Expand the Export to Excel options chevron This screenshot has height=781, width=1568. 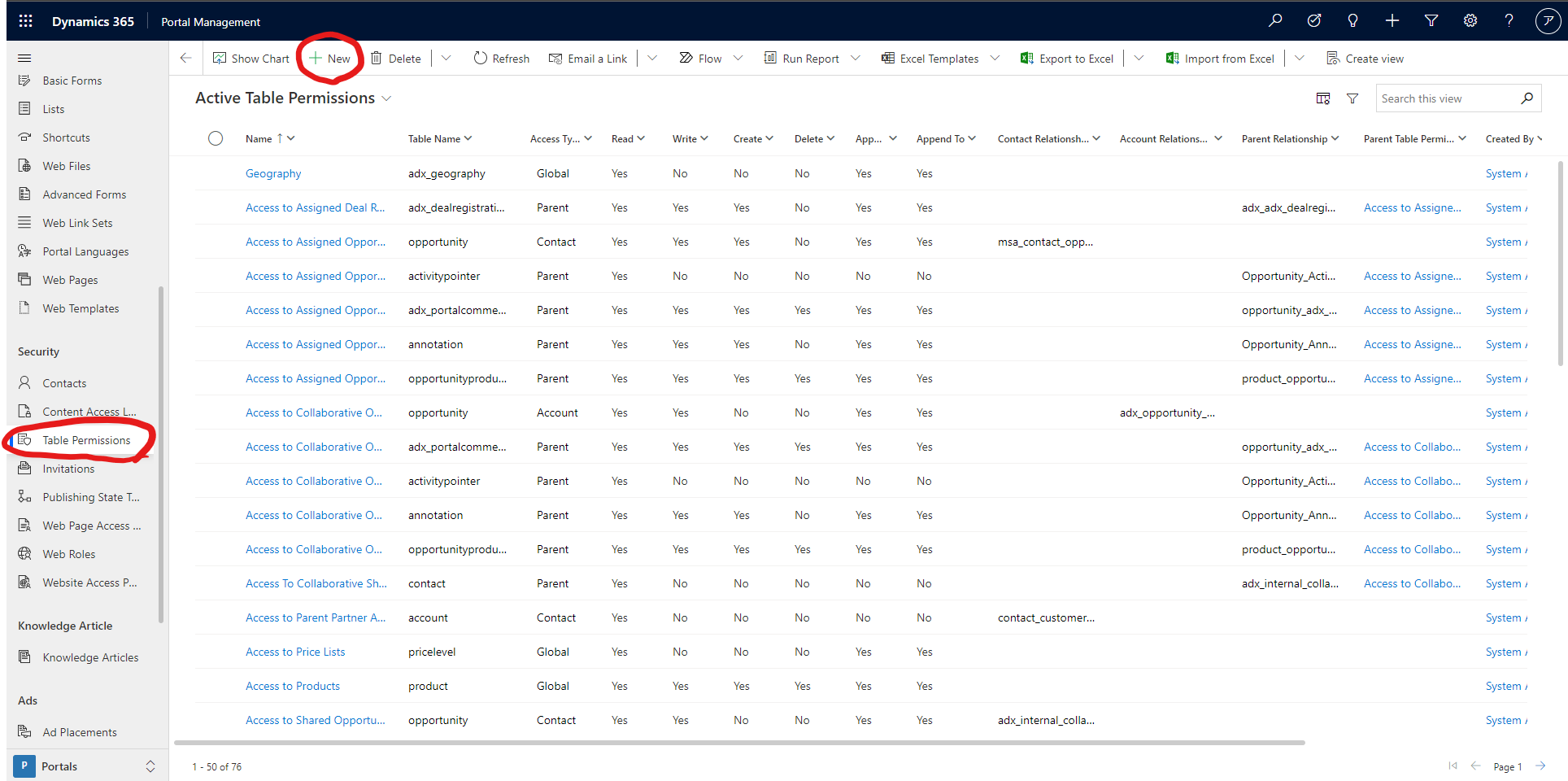click(x=1139, y=58)
